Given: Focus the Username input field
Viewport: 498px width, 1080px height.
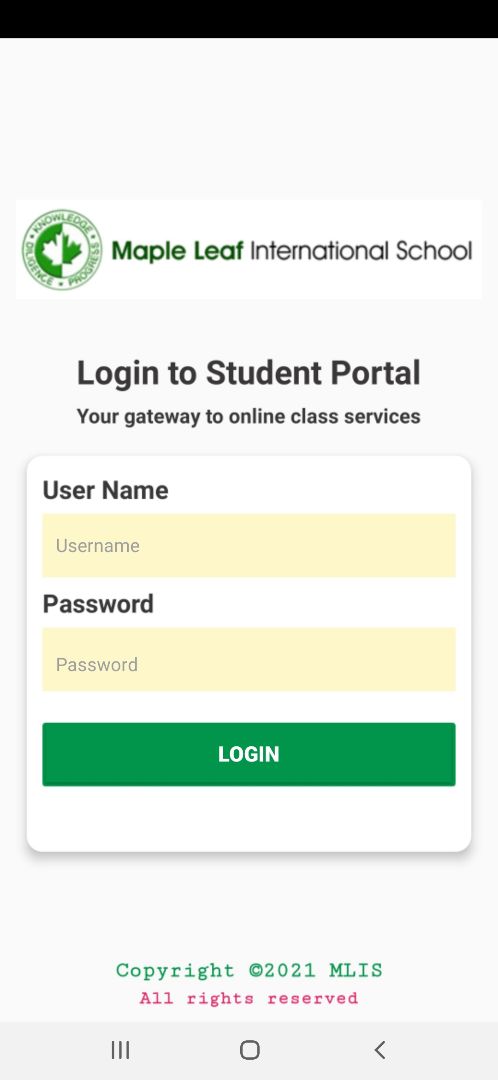Looking at the screenshot, I should pos(249,546).
